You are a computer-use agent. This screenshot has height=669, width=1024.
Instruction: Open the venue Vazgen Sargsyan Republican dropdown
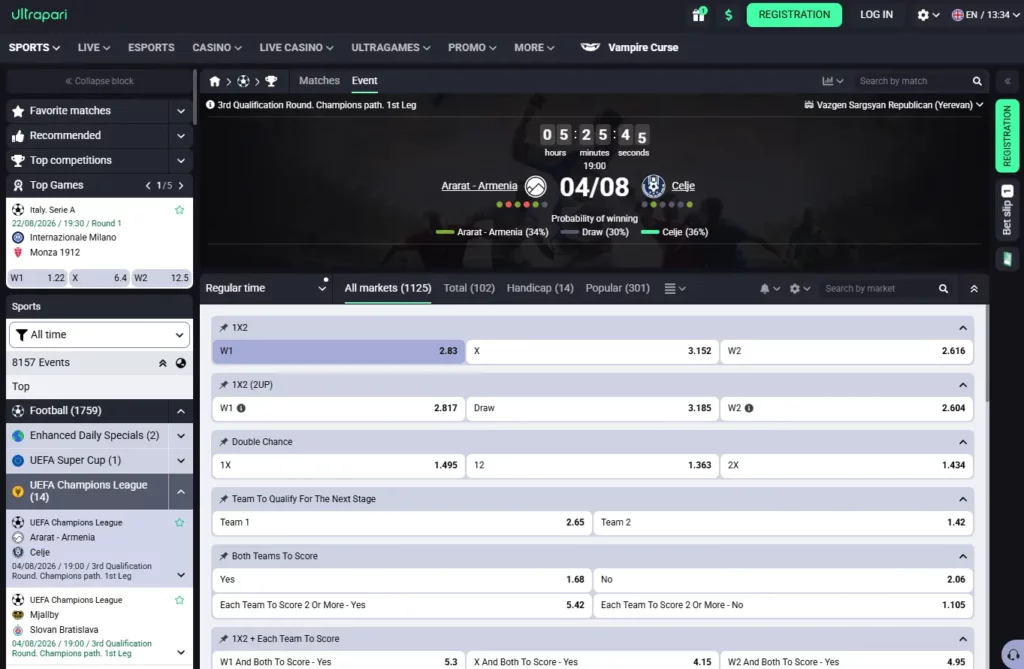893,105
